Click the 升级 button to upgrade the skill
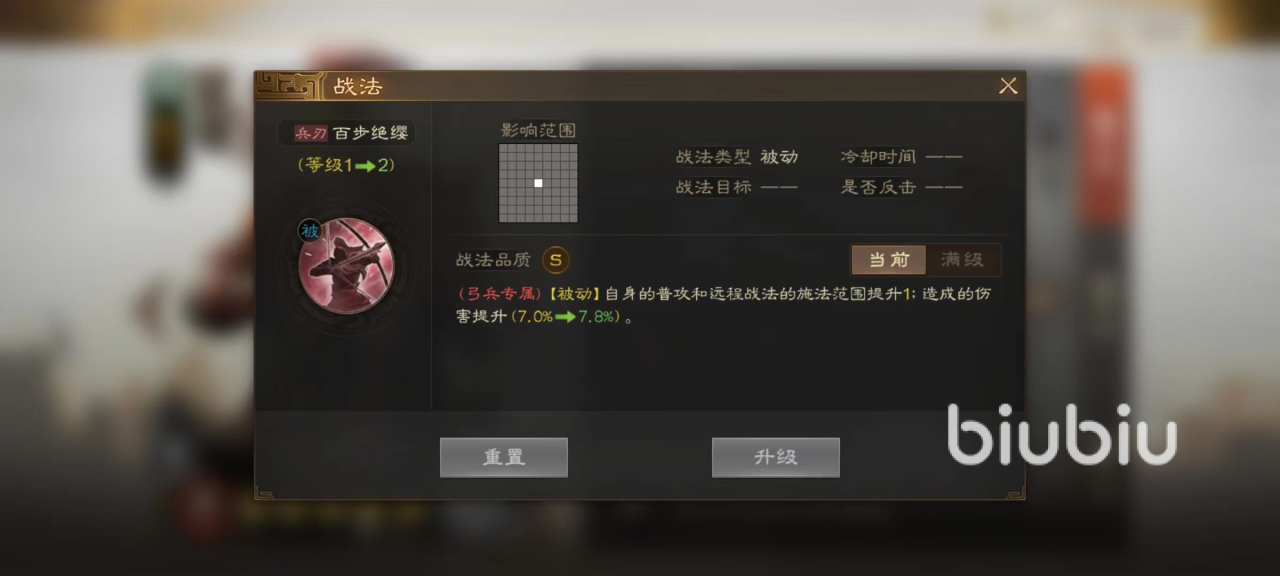Image resolution: width=1280 pixels, height=576 pixels. point(775,457)
